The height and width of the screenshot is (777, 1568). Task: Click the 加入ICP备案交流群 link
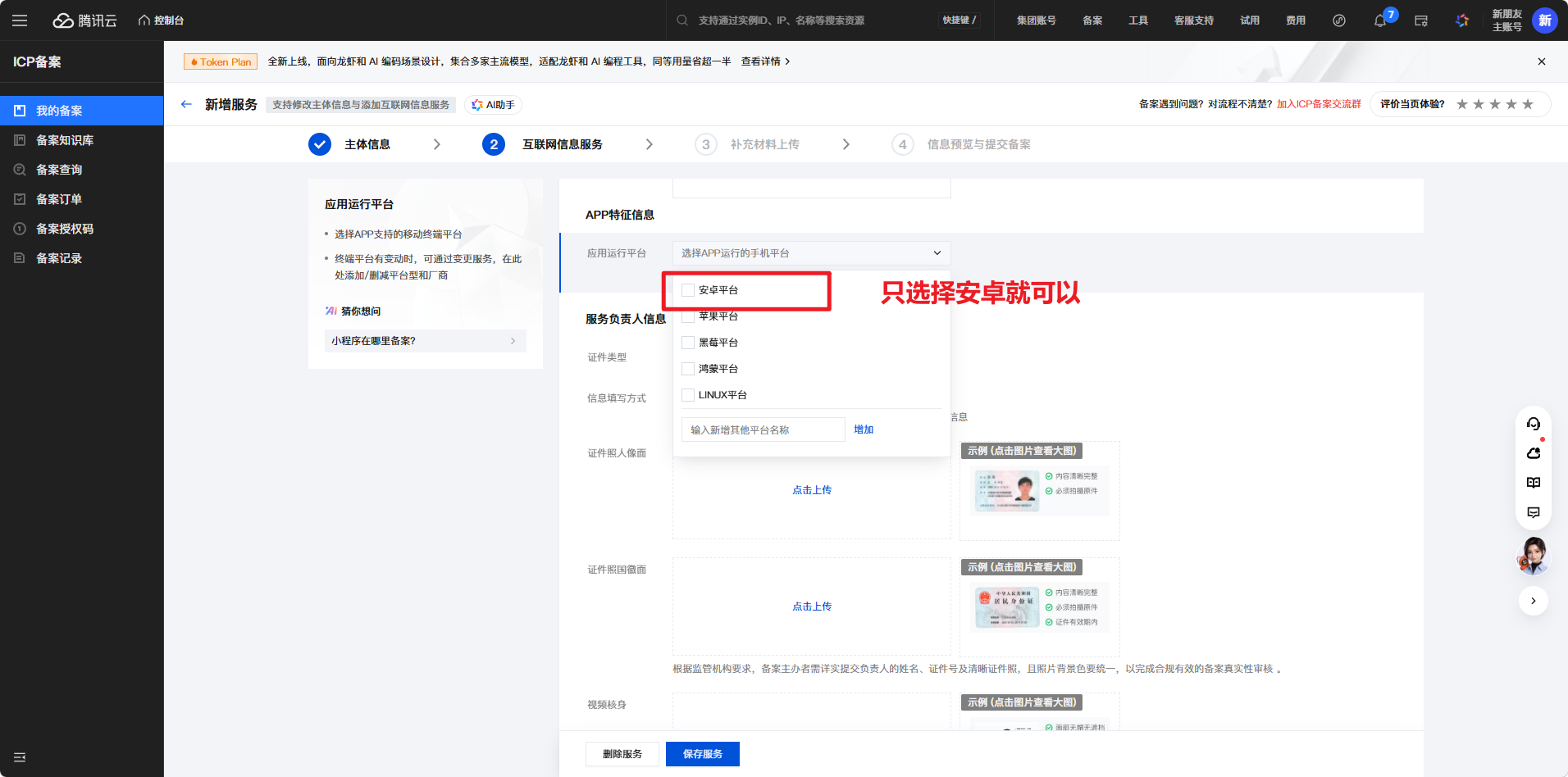(1319, 104)
